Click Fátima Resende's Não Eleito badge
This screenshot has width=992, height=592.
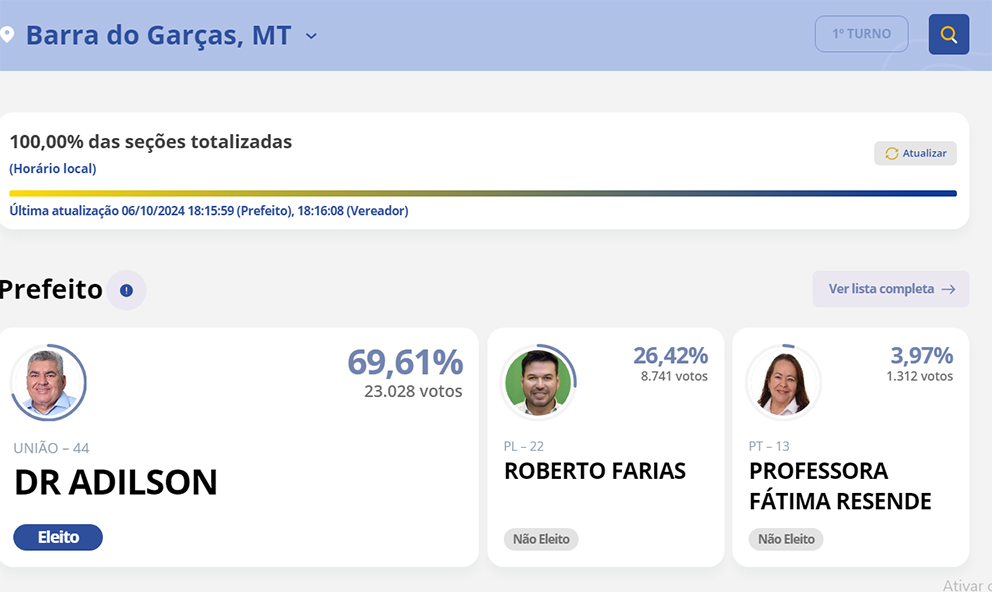786,539
